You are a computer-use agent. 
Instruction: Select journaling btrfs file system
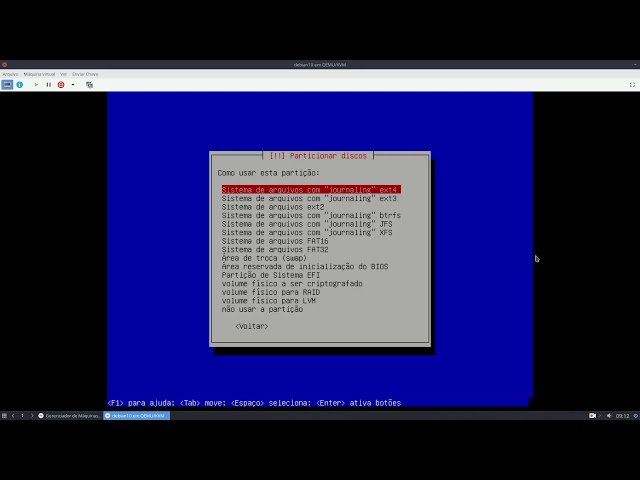[311, 215]
